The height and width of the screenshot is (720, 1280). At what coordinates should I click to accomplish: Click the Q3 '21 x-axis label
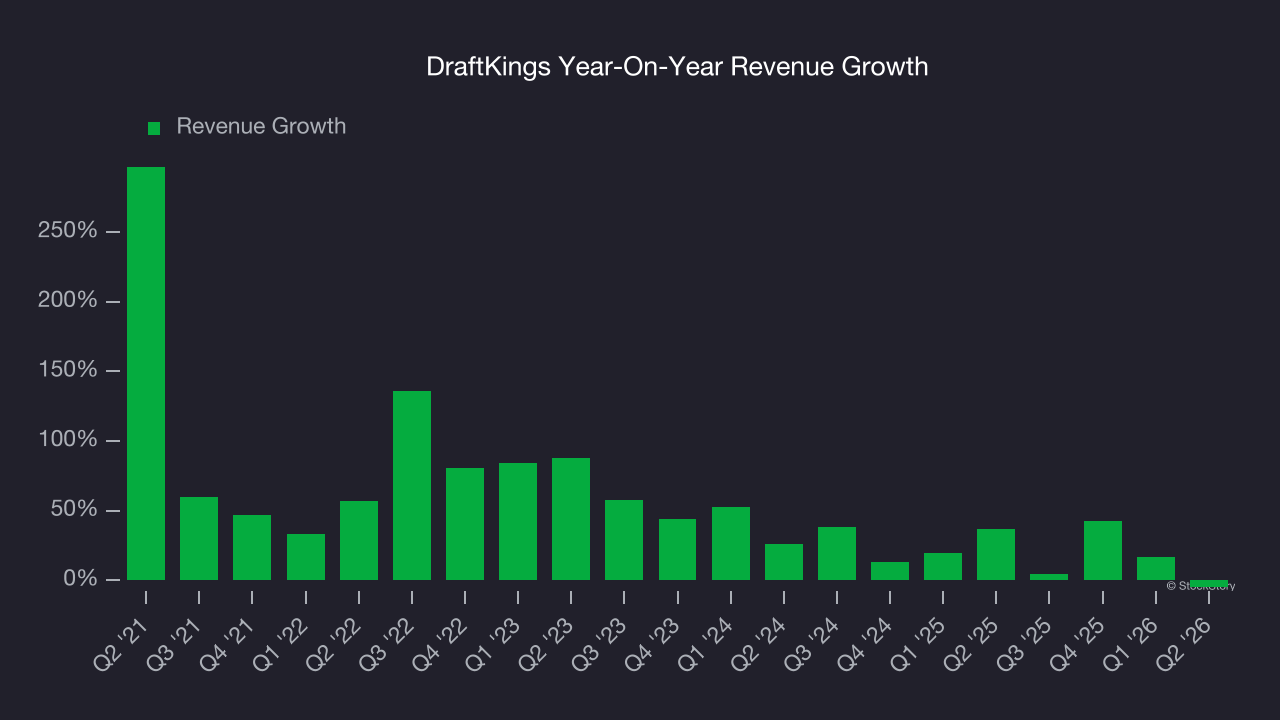coord(175,645)
